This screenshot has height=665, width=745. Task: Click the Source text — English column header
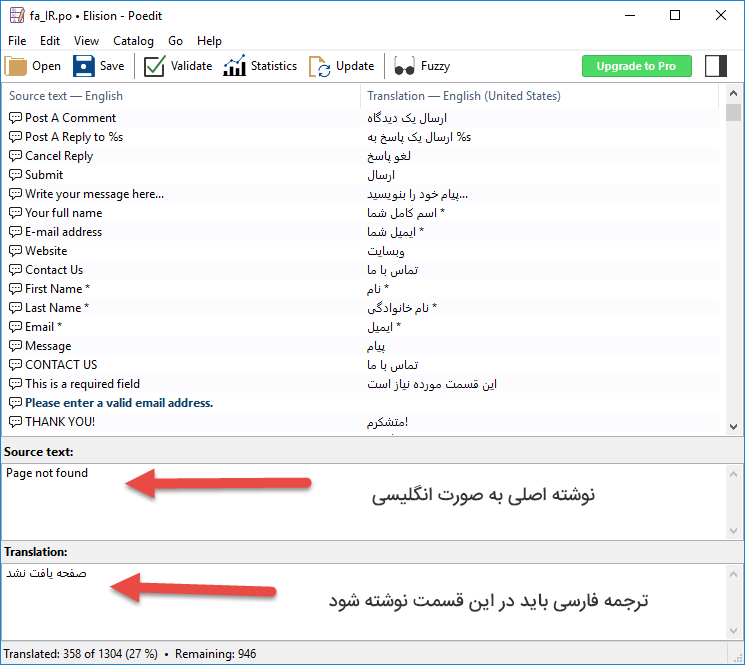pyautogui.click(x=181, y=96)
